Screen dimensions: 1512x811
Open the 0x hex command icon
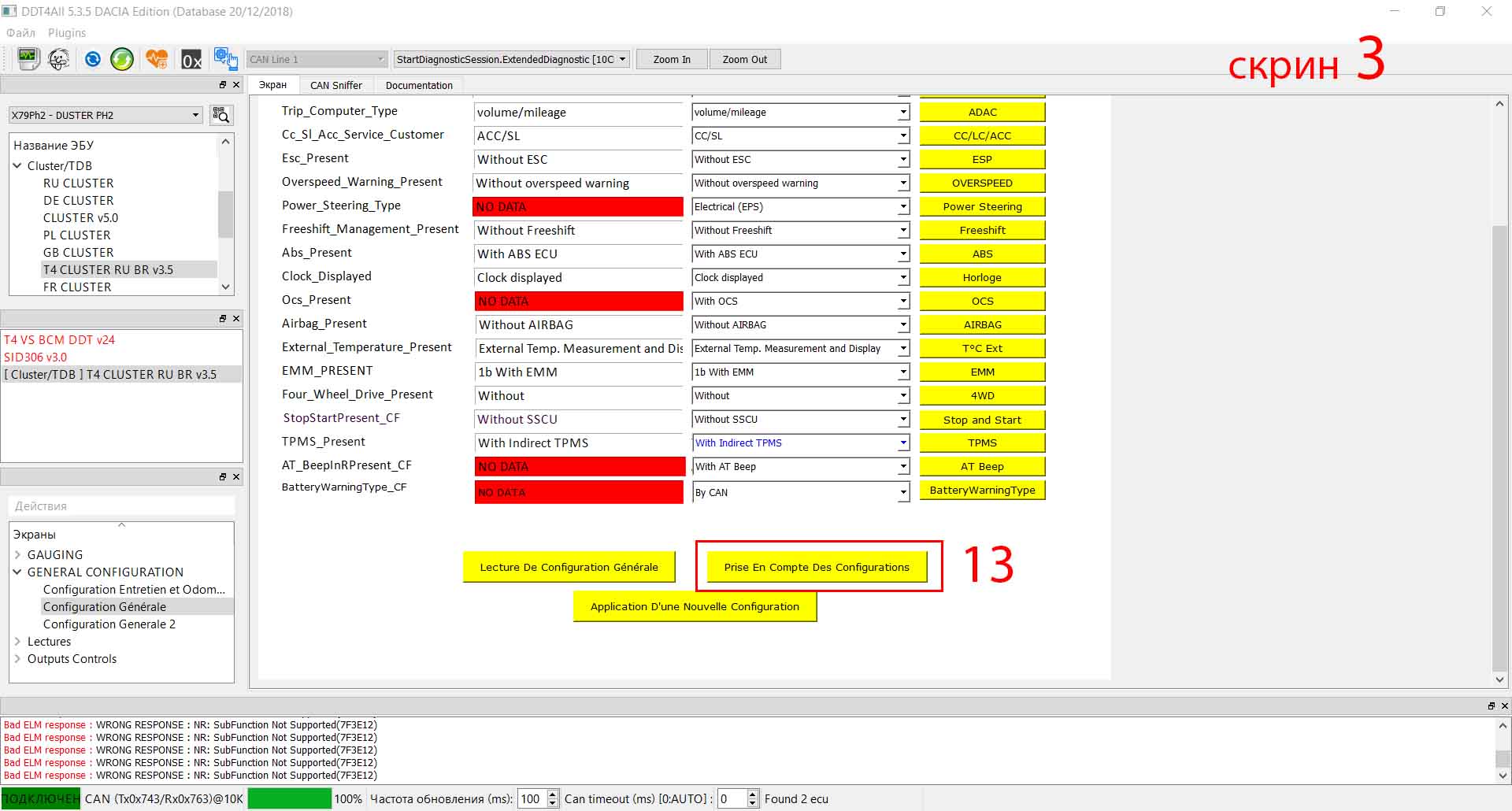click(x=191, y=60)
